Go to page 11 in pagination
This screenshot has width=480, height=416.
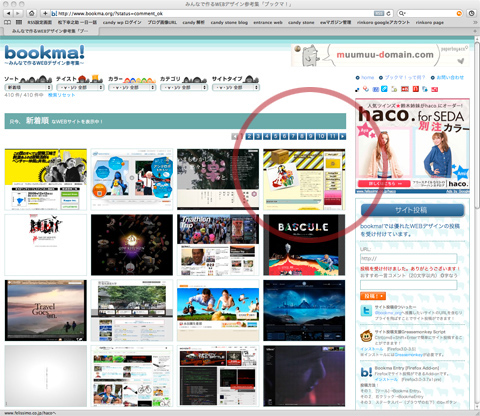point(332,136)
